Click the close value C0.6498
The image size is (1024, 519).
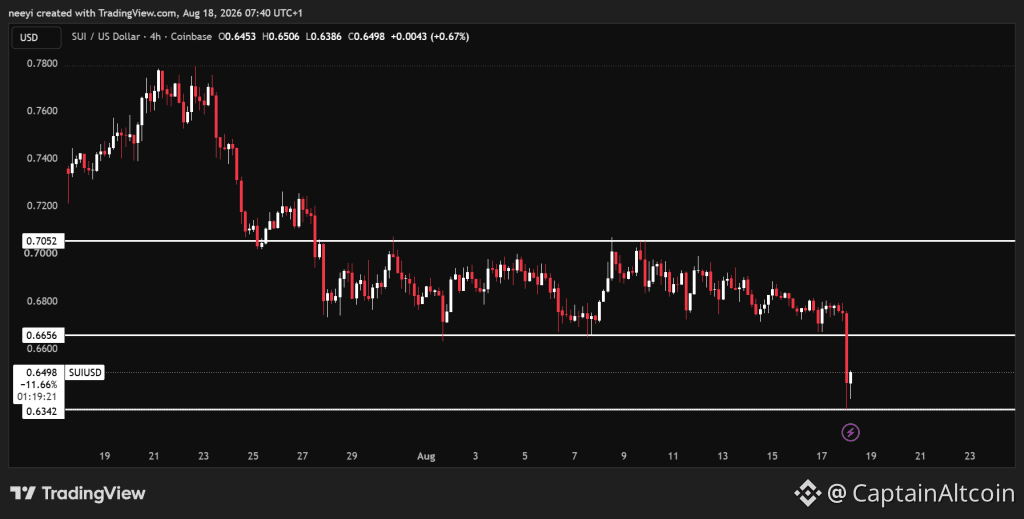[x=366, y=37]
